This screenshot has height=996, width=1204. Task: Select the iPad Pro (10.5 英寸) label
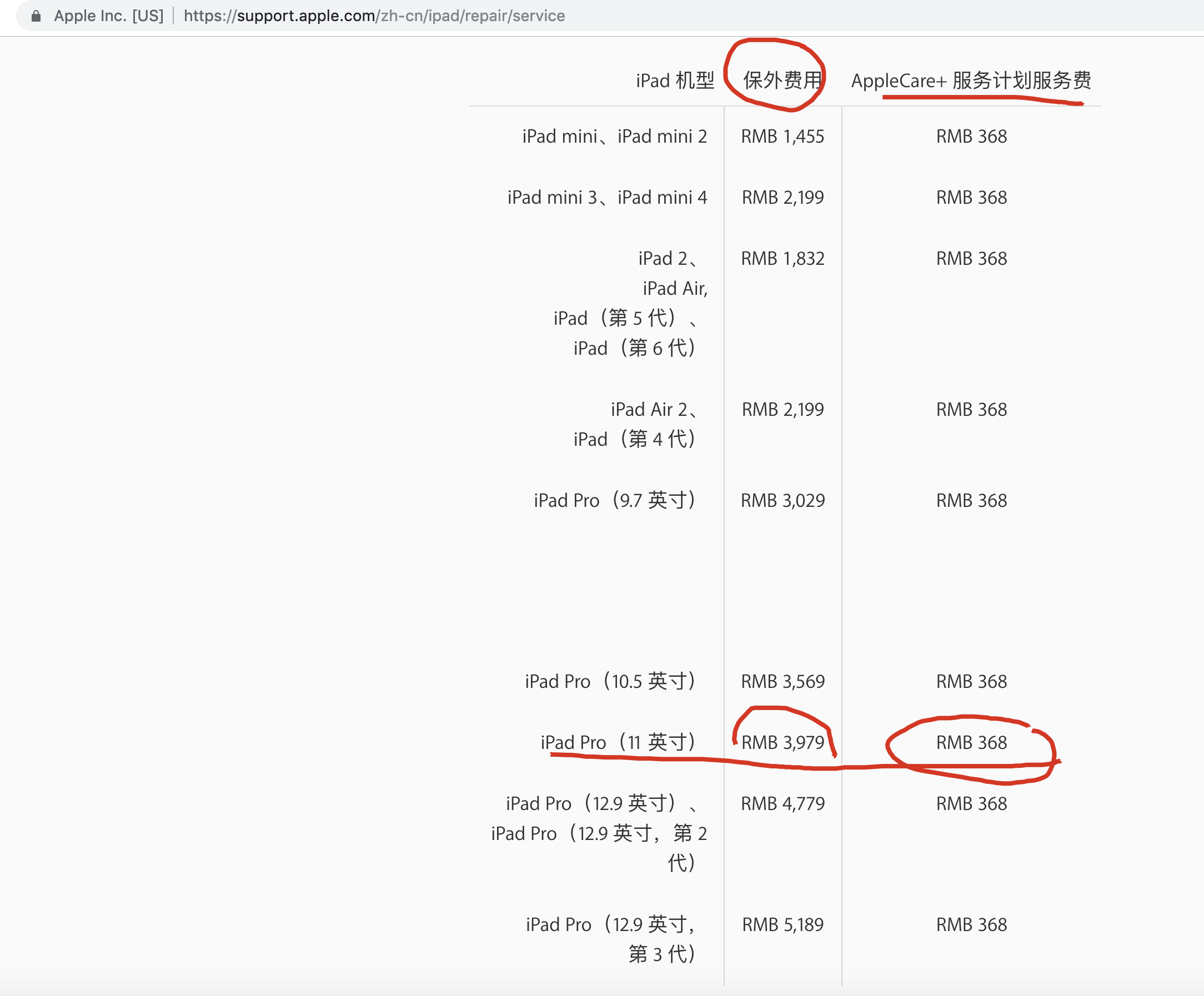(609, 682)
